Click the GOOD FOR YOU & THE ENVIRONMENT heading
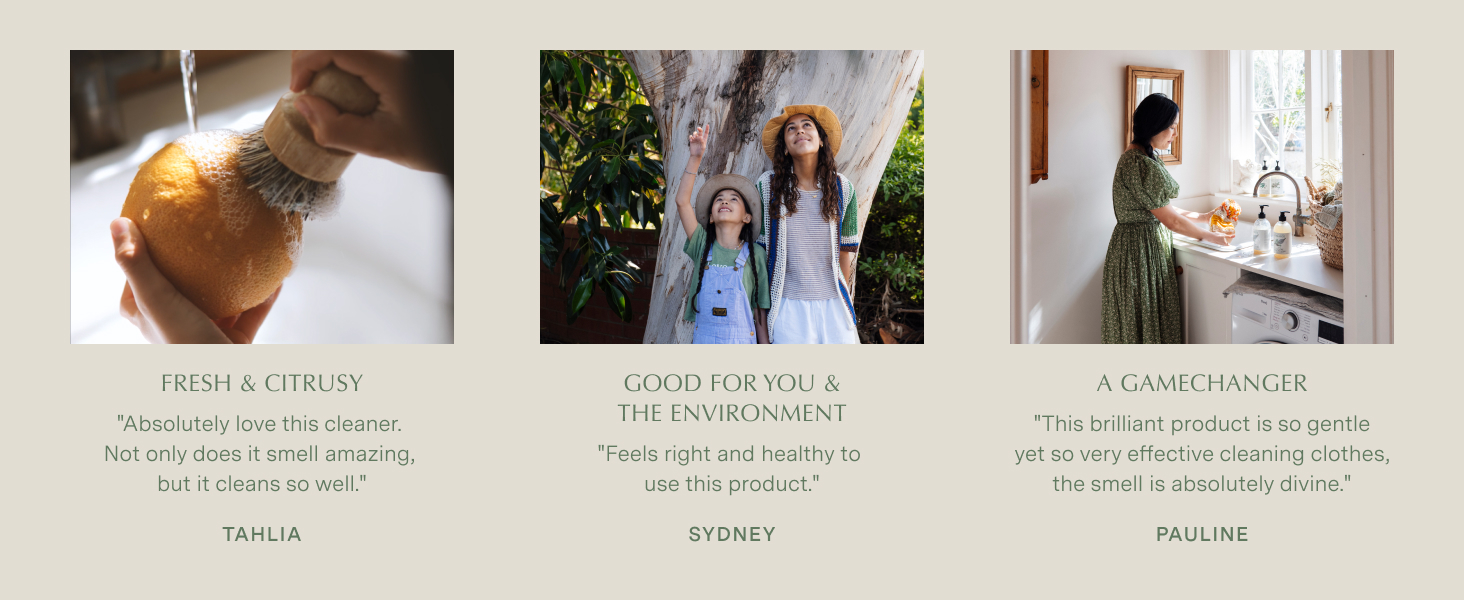The width and height of the screenshot is (1464, 600). tap(732, 398)
